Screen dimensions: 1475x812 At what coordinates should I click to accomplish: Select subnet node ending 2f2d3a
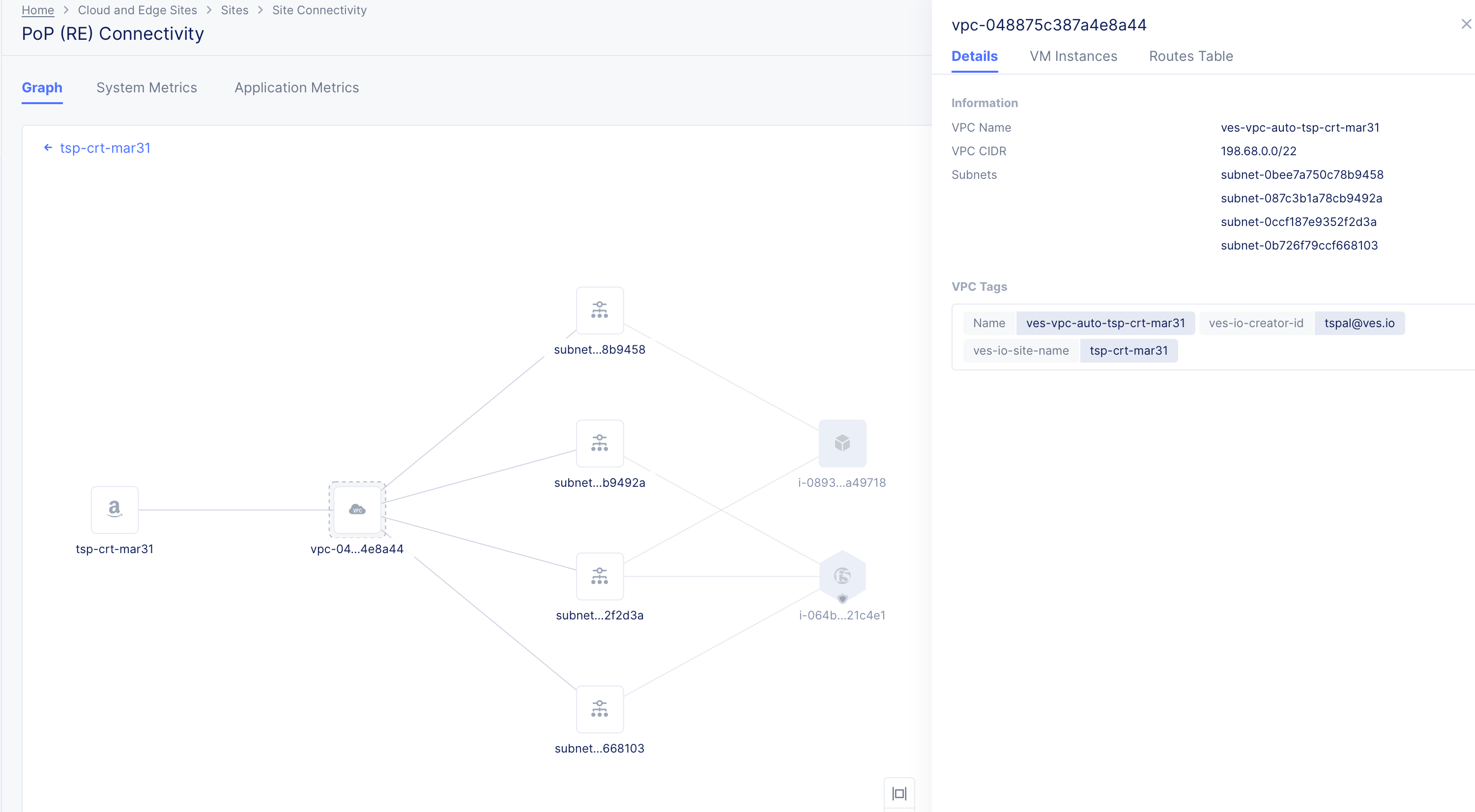[600, 576]
